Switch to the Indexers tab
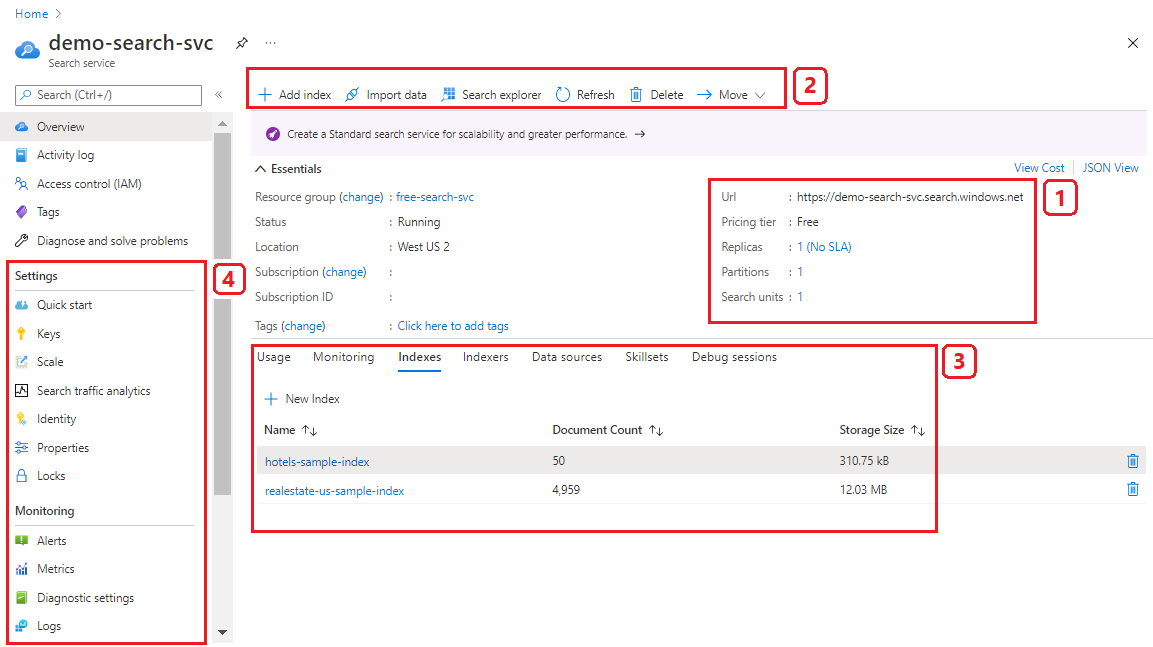The width and height of the screenshot is (1153, 647). tap(485, 357)
